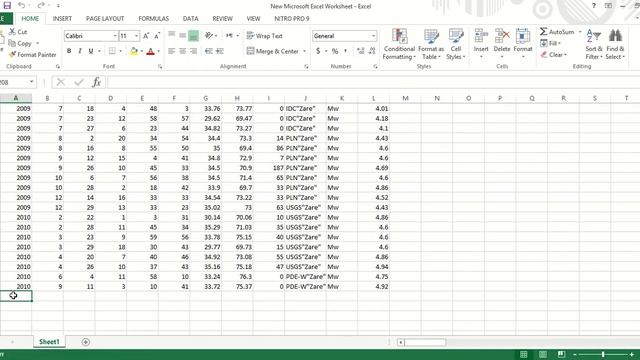The width and height of the screenshot is (640, 360).
Task: Open the AutoSum dropdown arrow
Action: 580,32
